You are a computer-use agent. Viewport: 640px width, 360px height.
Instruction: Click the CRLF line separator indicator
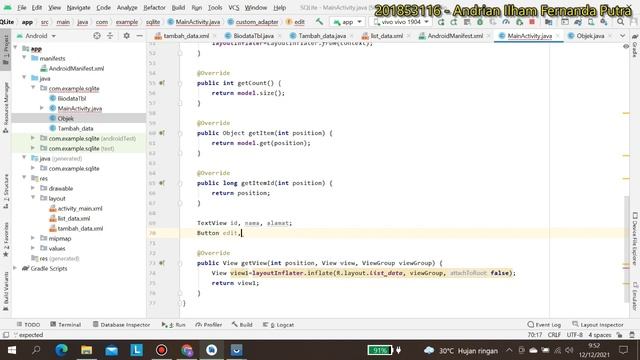[x=554, y=335]
